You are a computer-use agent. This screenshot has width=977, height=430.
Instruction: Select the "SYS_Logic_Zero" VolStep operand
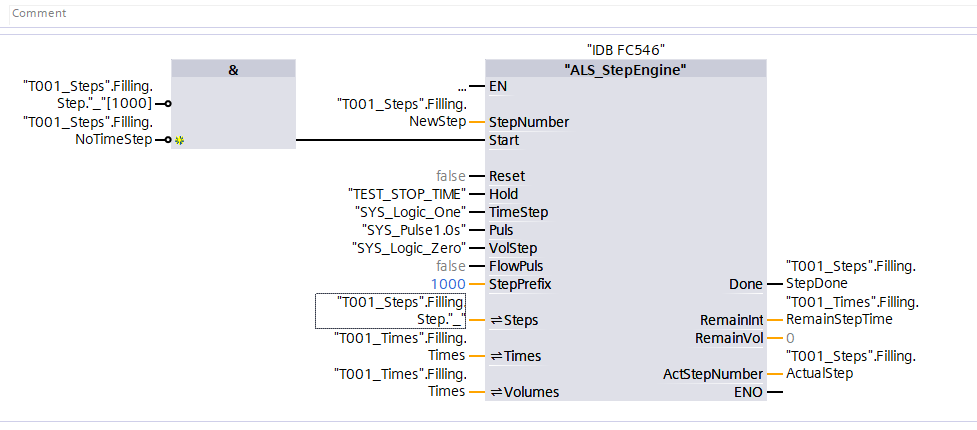[409, 248]
